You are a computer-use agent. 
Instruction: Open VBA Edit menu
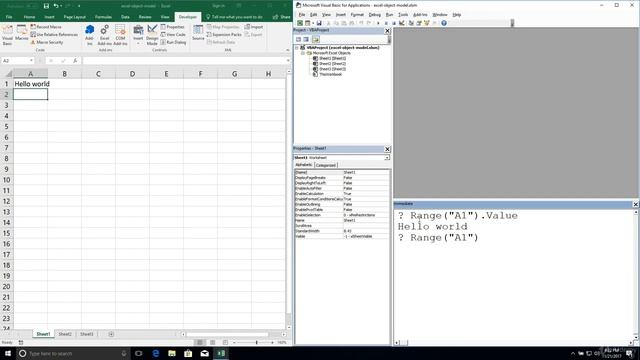tap(313, 15)
